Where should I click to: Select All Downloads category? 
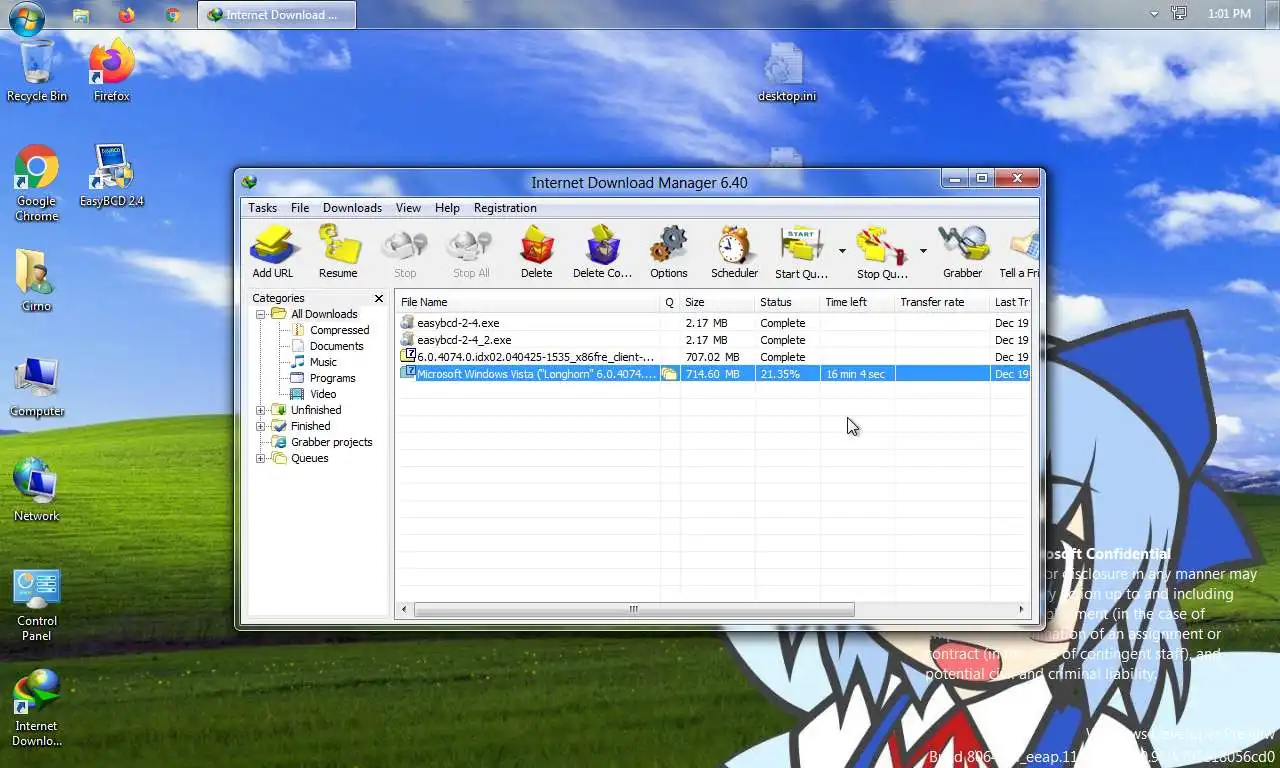pos(324,314)
